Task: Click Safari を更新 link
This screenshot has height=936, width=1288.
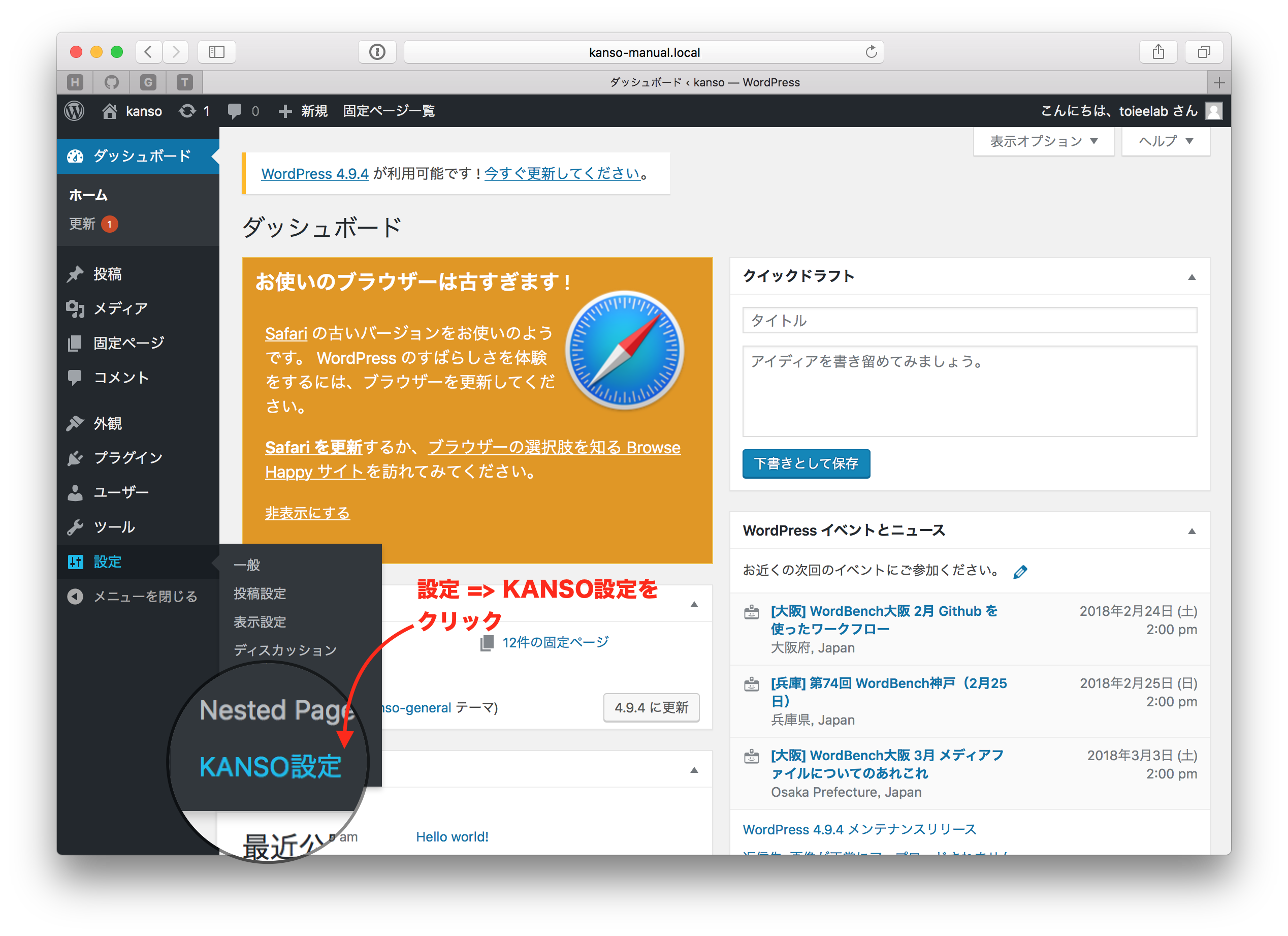Action: (313, 448)
